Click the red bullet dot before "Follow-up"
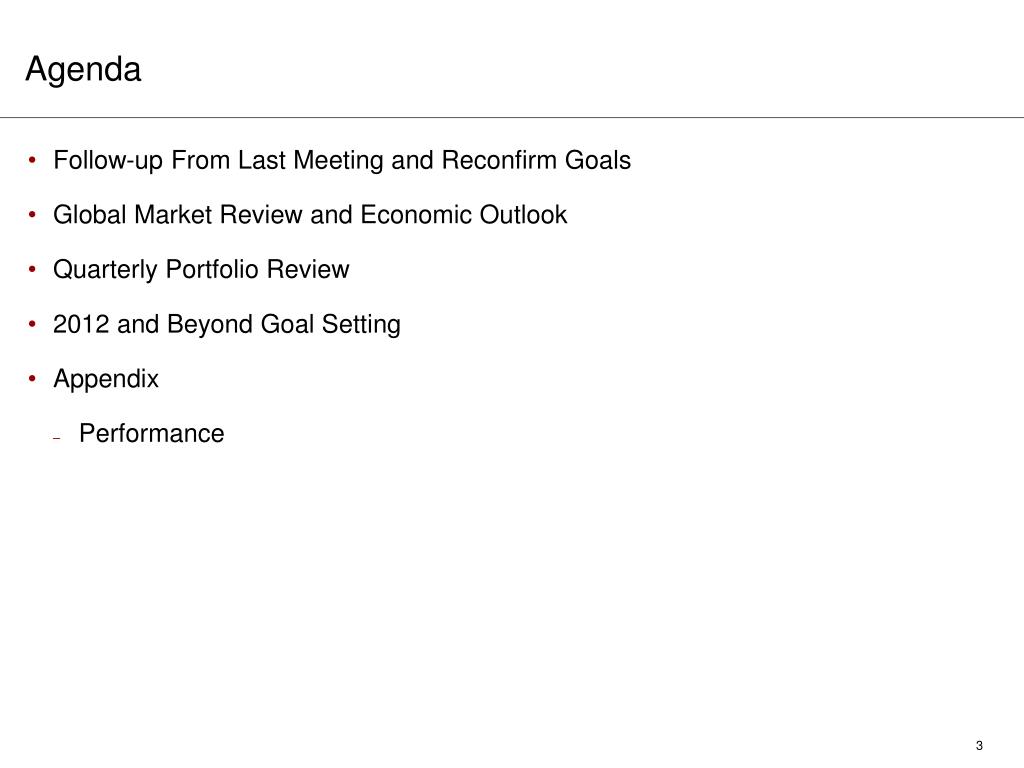The image size is (1024, 768). point(32,159)
